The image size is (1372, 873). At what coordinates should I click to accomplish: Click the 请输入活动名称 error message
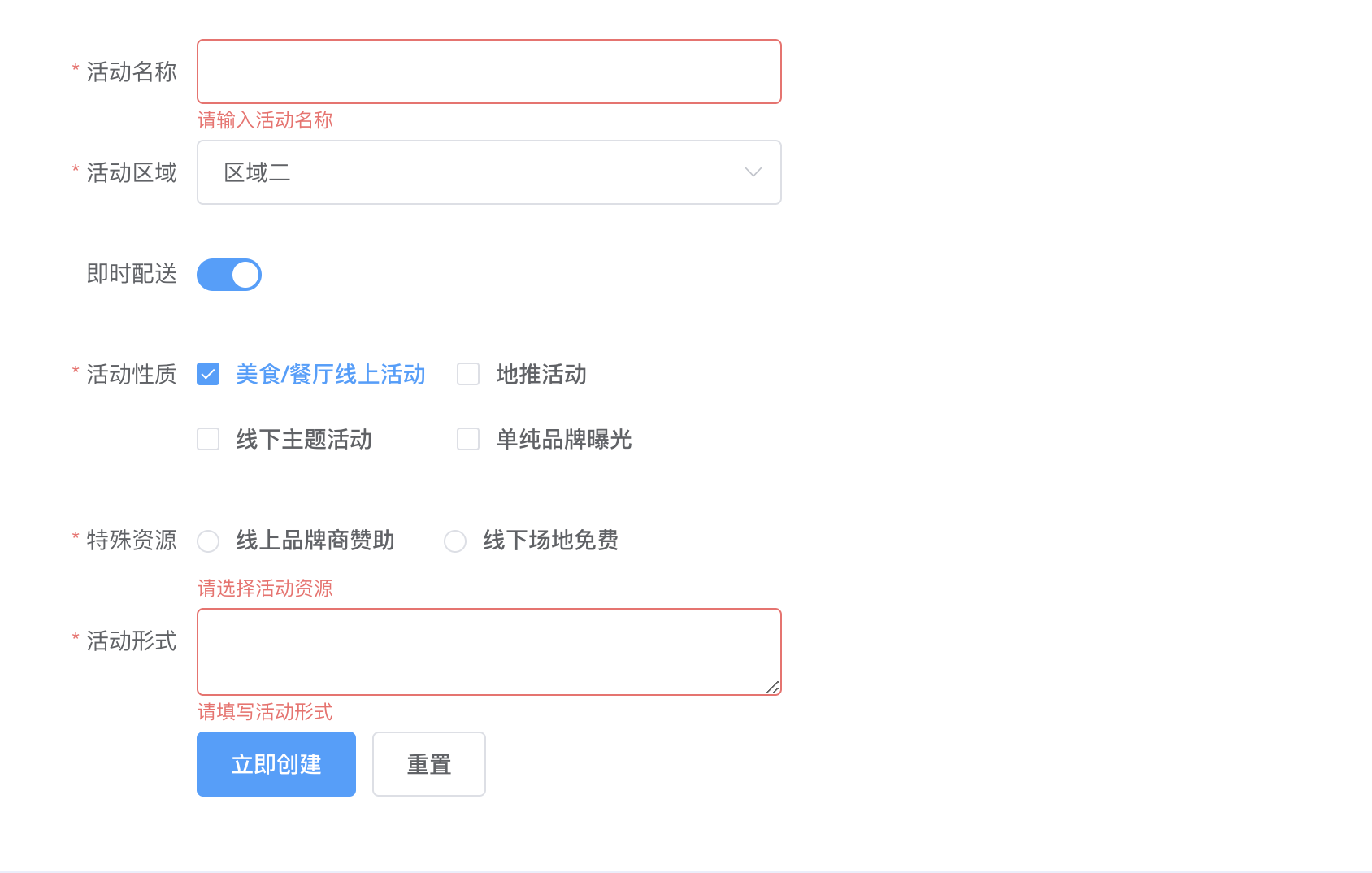[x=265, y=120]
